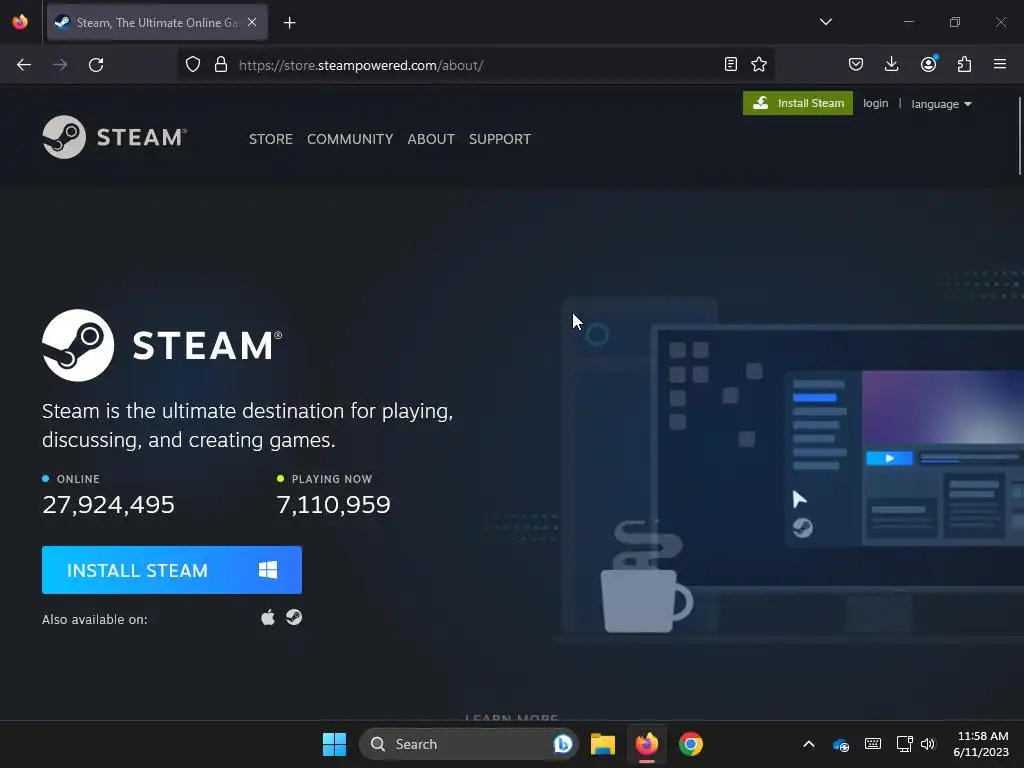This screenshot has width=1024, height=768.
Task: Open the network tray icon
Action: coord(904,744)
